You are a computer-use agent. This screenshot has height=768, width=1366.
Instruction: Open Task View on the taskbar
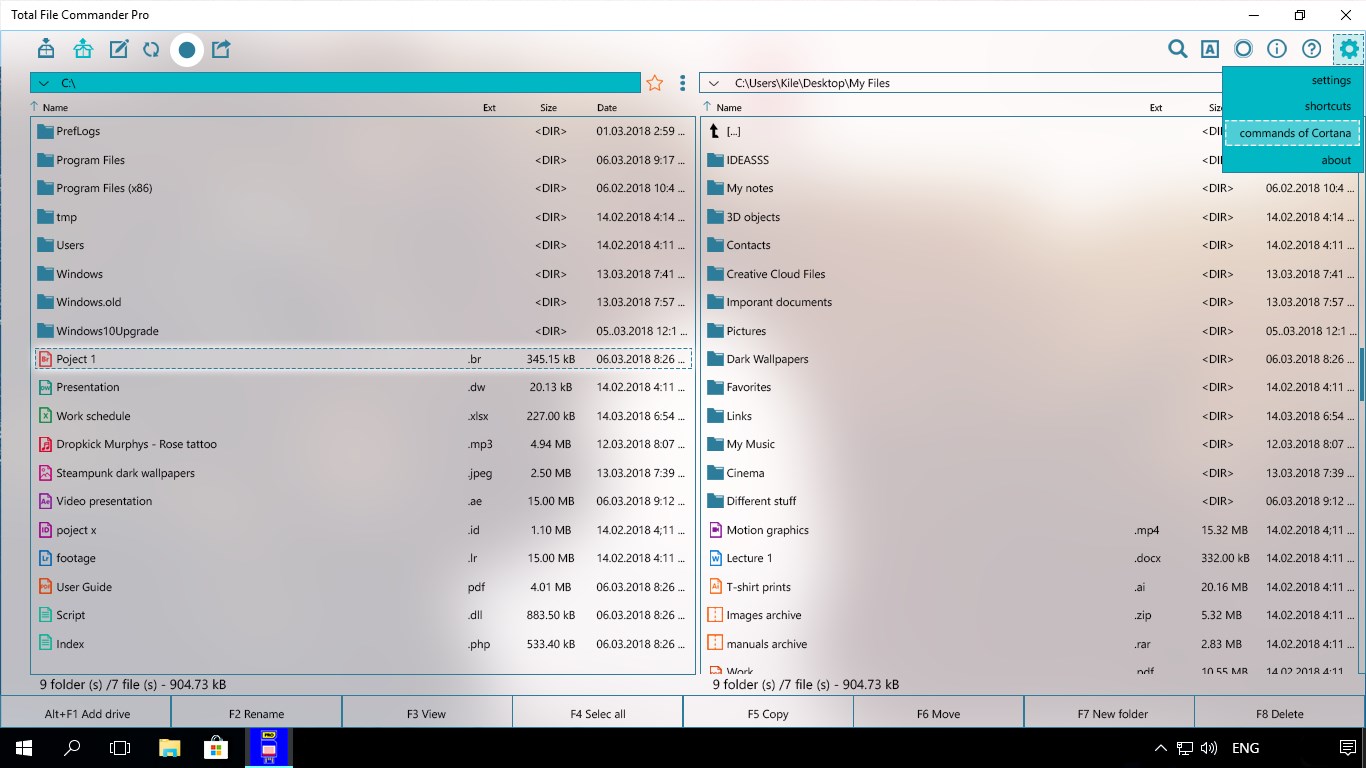[x=120, y=748]
